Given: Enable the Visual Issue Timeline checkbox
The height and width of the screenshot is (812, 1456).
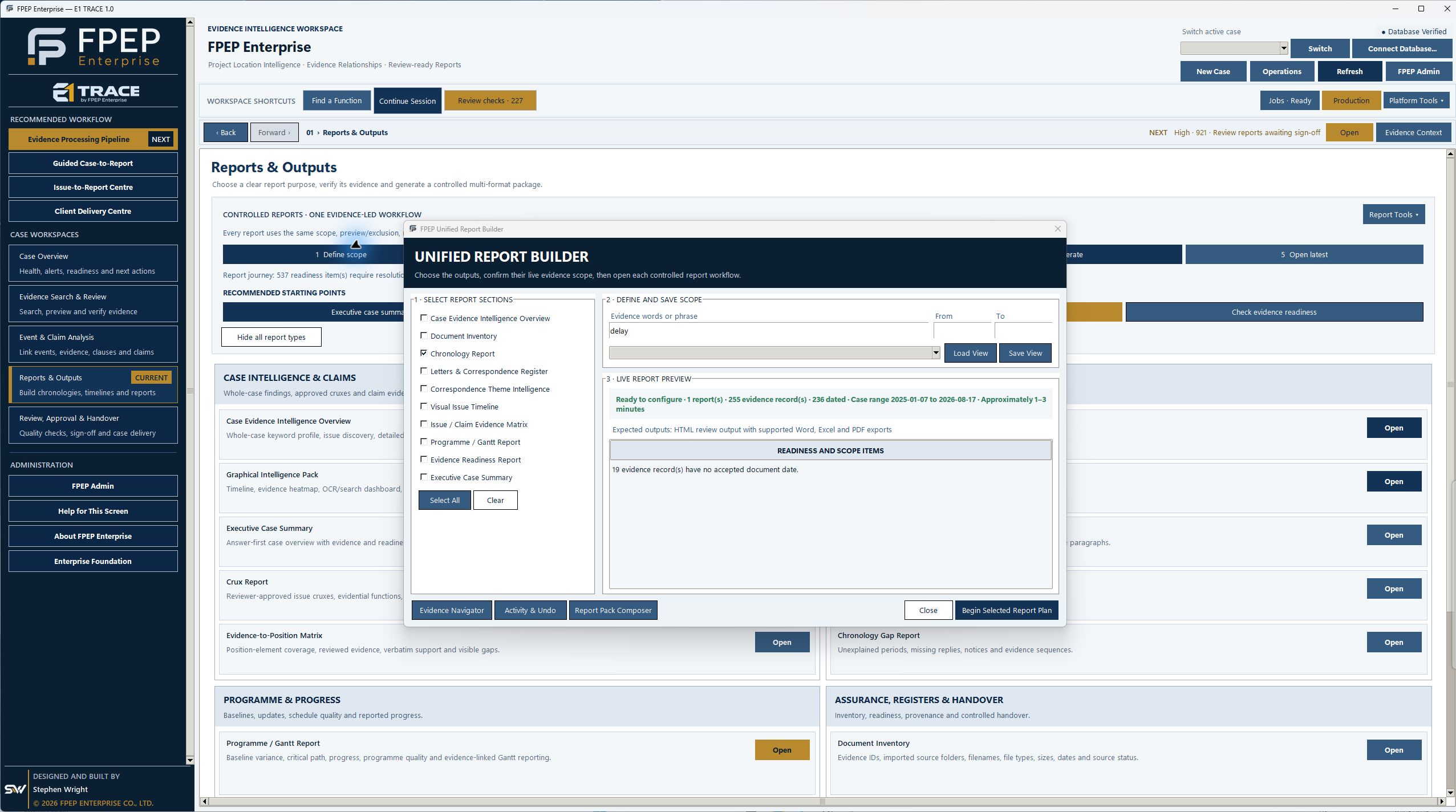Looking at the screenshot, I should click(x=424, y=407).
